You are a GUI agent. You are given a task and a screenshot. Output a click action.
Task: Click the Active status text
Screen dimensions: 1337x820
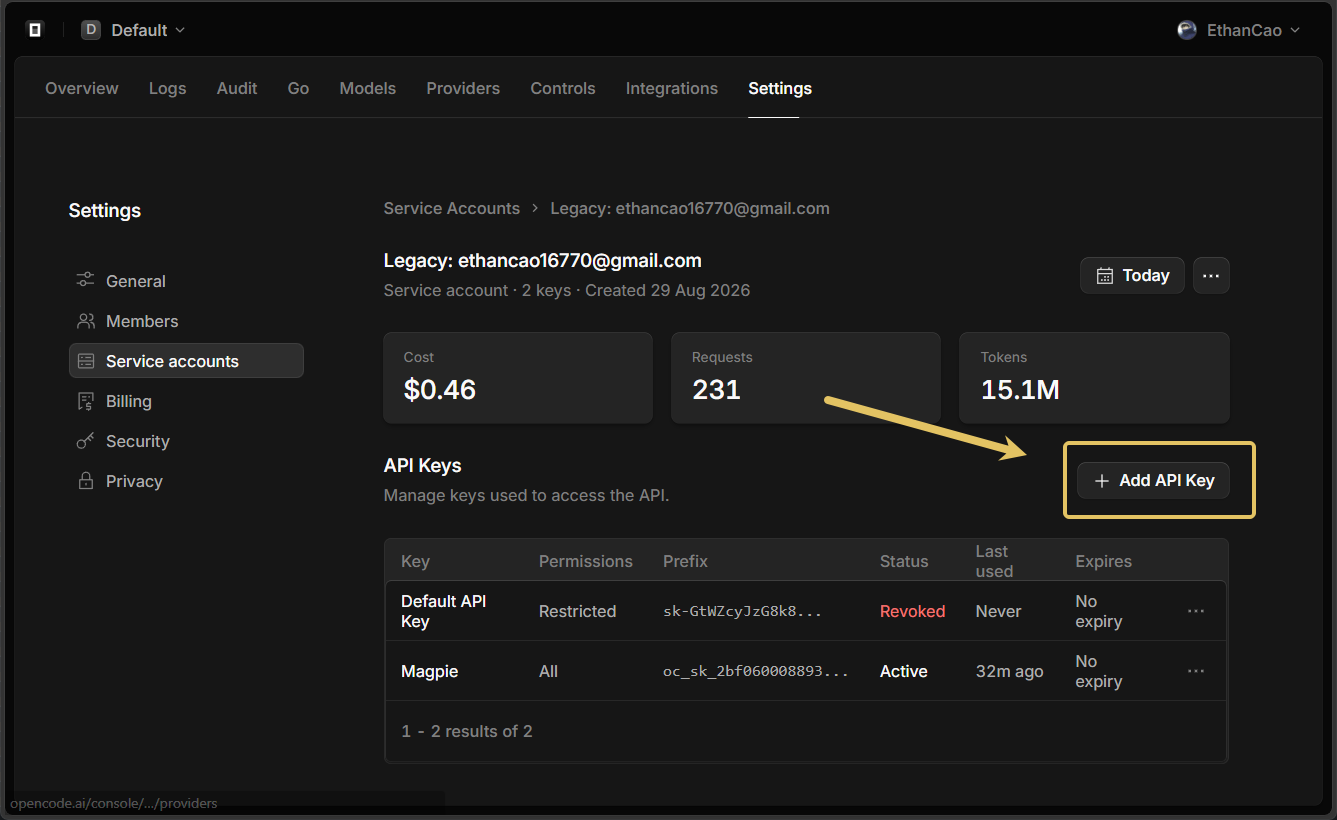coord(904,671)
